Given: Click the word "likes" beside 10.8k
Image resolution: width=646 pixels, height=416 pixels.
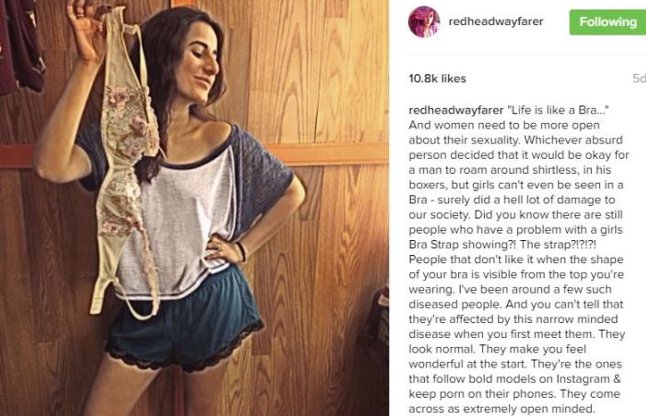Looking at the screenshot, I should click(453, 78).
